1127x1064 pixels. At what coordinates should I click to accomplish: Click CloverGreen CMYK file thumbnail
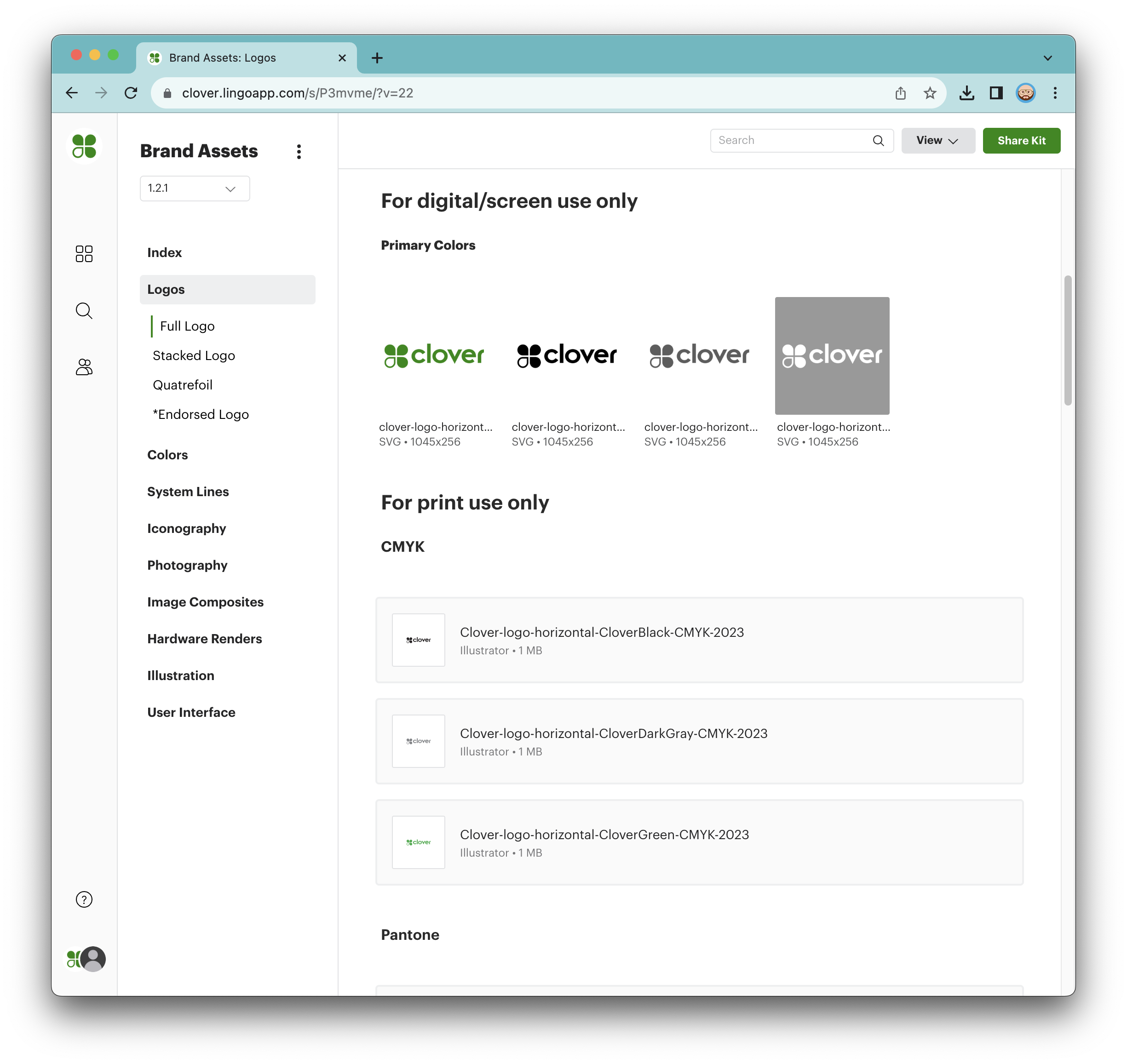tap(418, 842)
